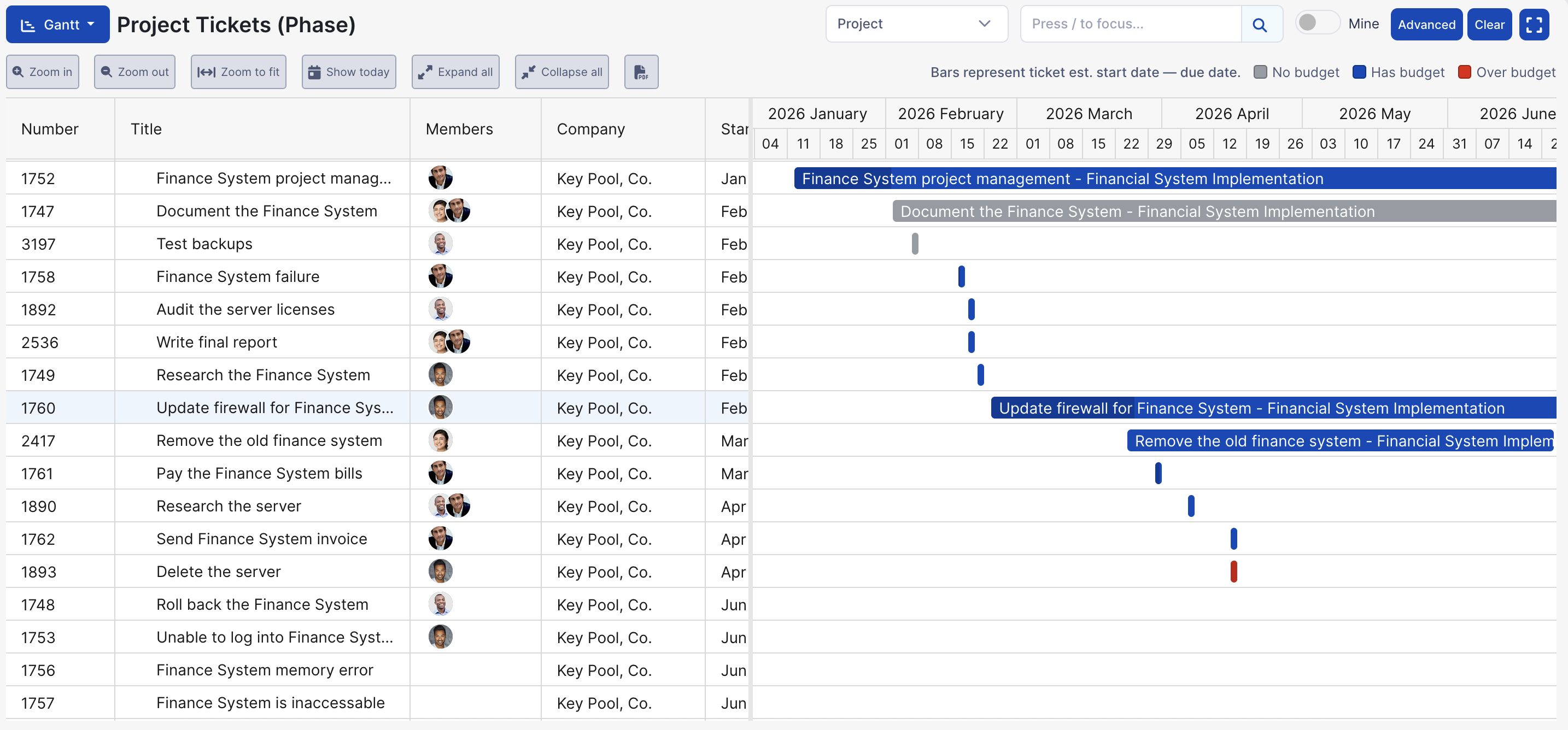
Task: Open ticket 'Finance System failure'
Action: [x=237, y=277]
